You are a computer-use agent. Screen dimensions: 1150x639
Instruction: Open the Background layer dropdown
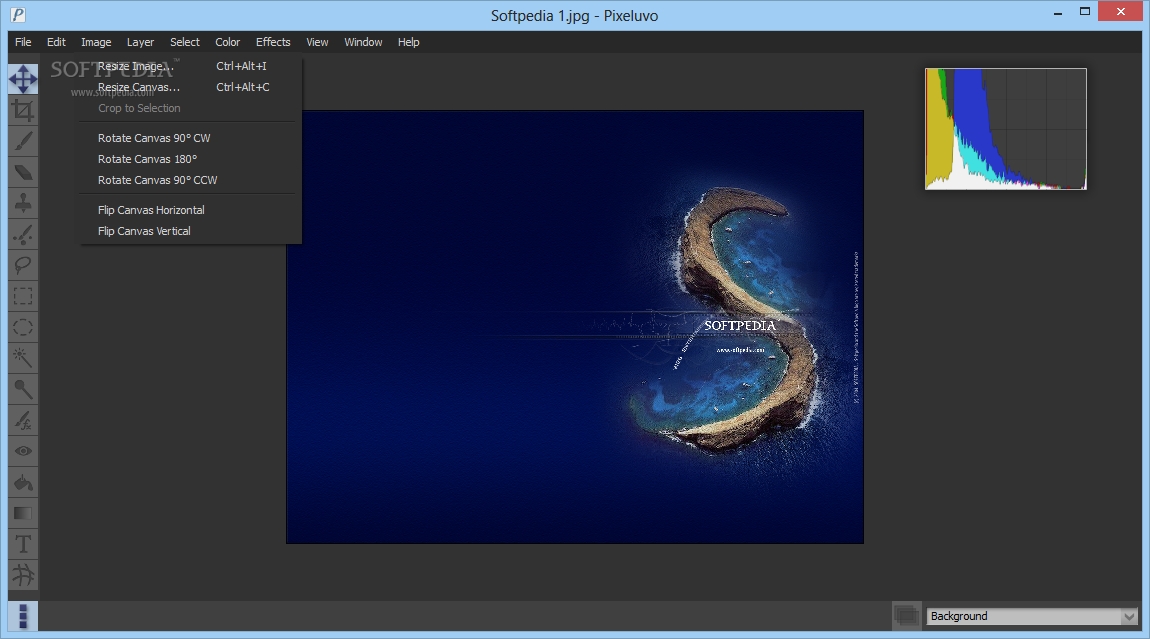click(x=1033, y=616)
